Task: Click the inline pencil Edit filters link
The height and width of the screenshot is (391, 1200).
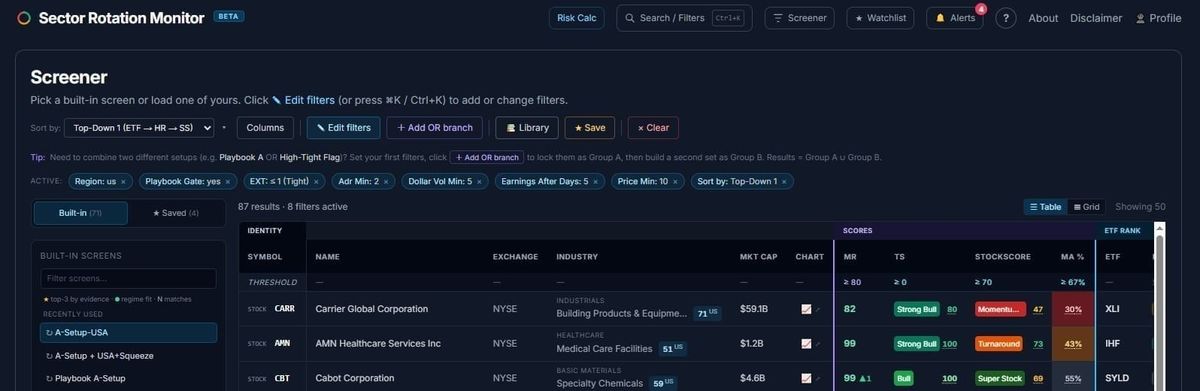Action: (303, 100)
